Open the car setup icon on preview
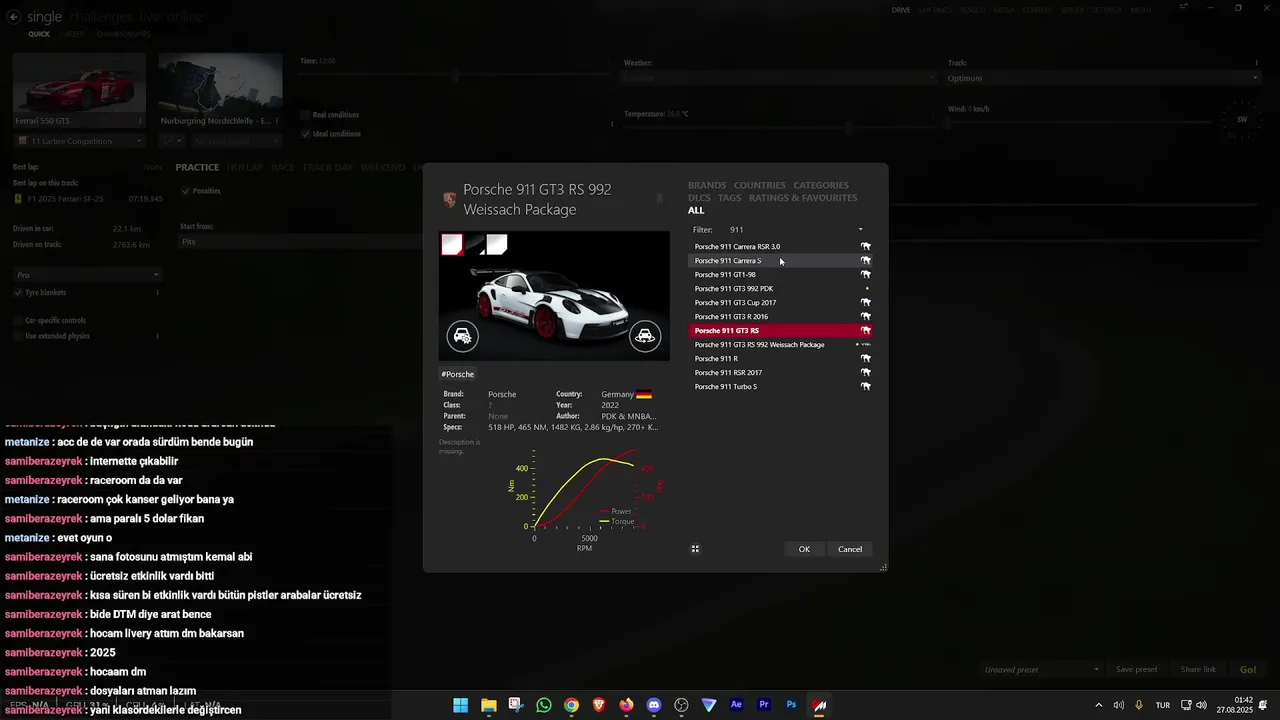1280x720 pixels. 462,336
